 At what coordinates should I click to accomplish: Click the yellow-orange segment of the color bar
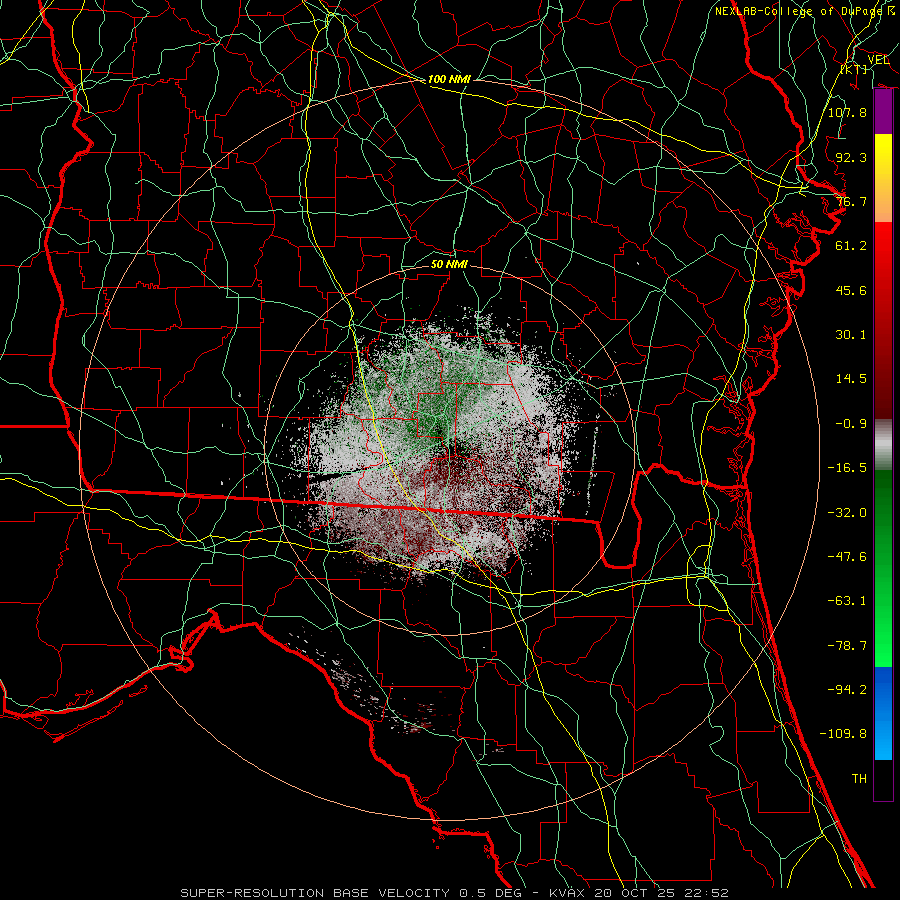(883, 179)
